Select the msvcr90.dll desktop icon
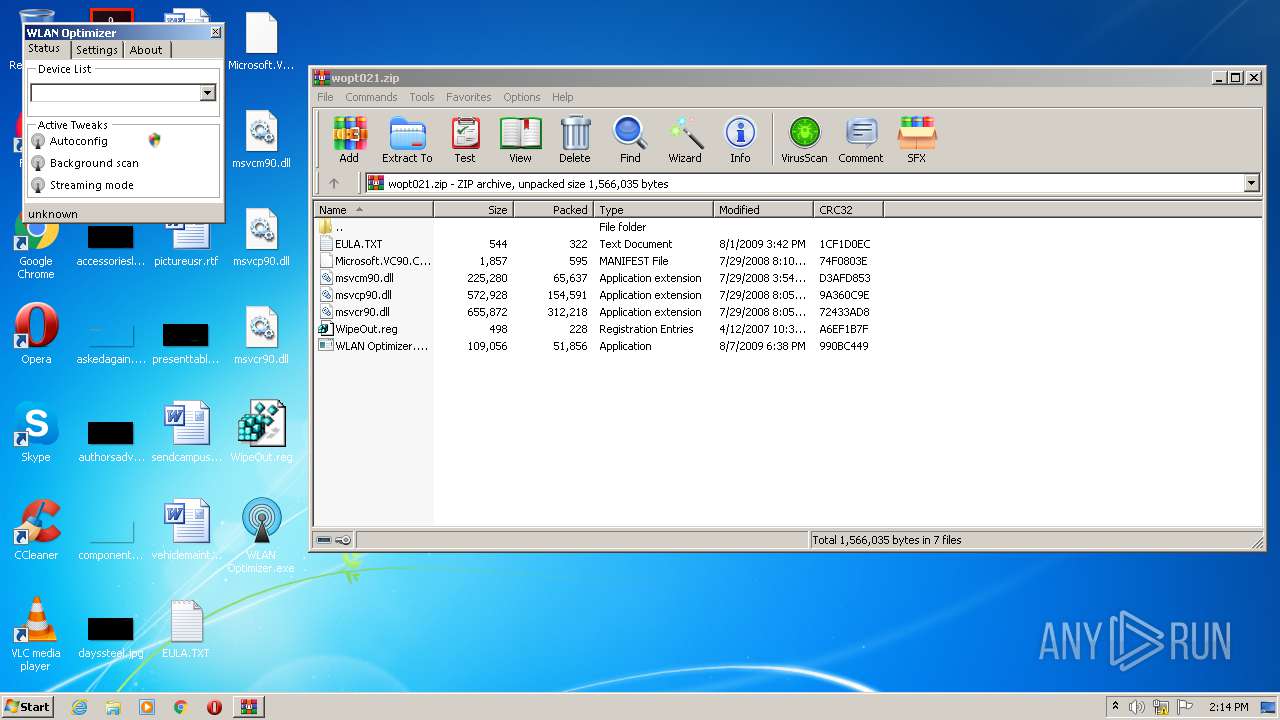The image size is (1280, 720). coord(261,334)
